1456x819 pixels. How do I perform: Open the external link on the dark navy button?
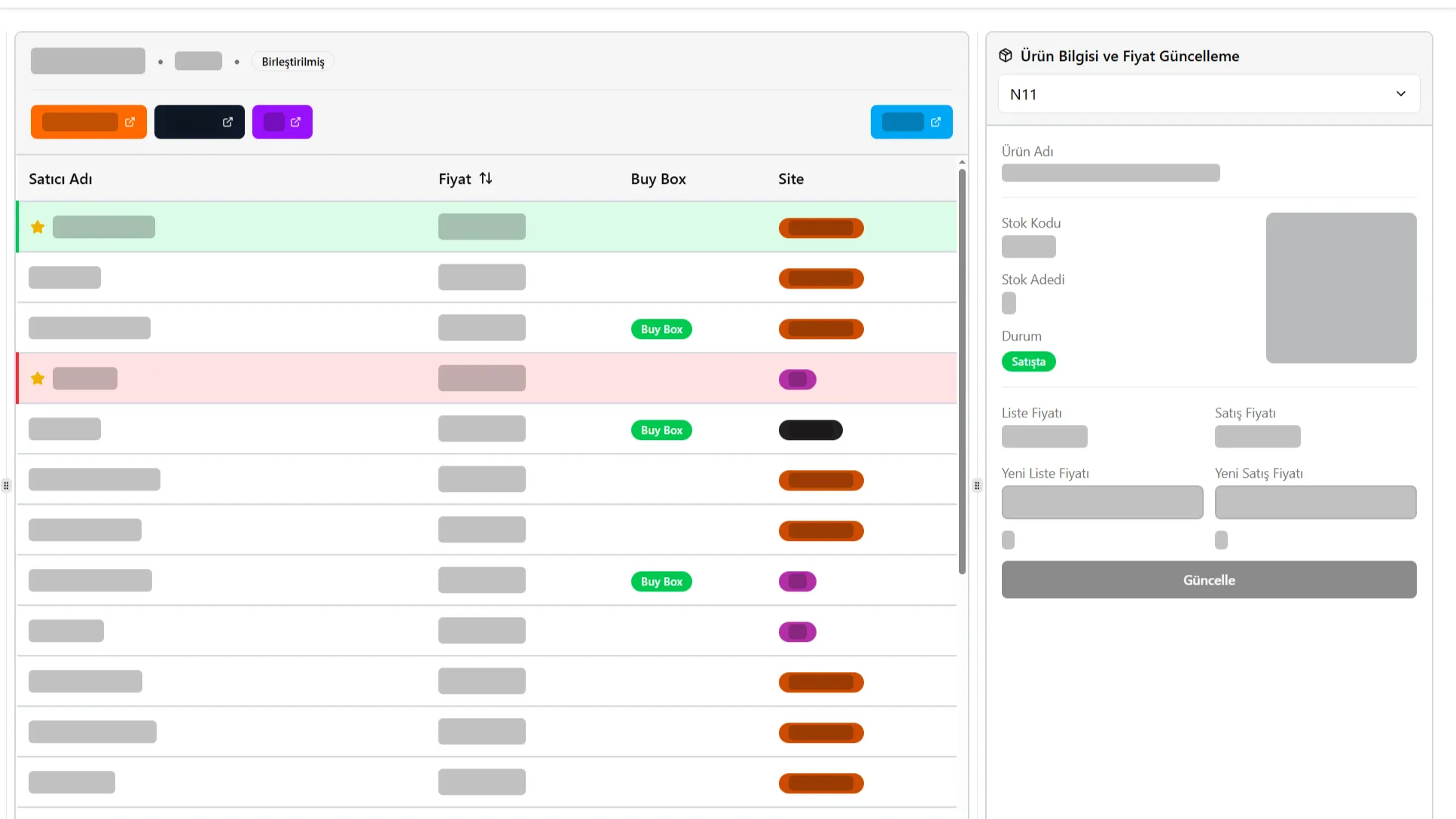point(227,122)
